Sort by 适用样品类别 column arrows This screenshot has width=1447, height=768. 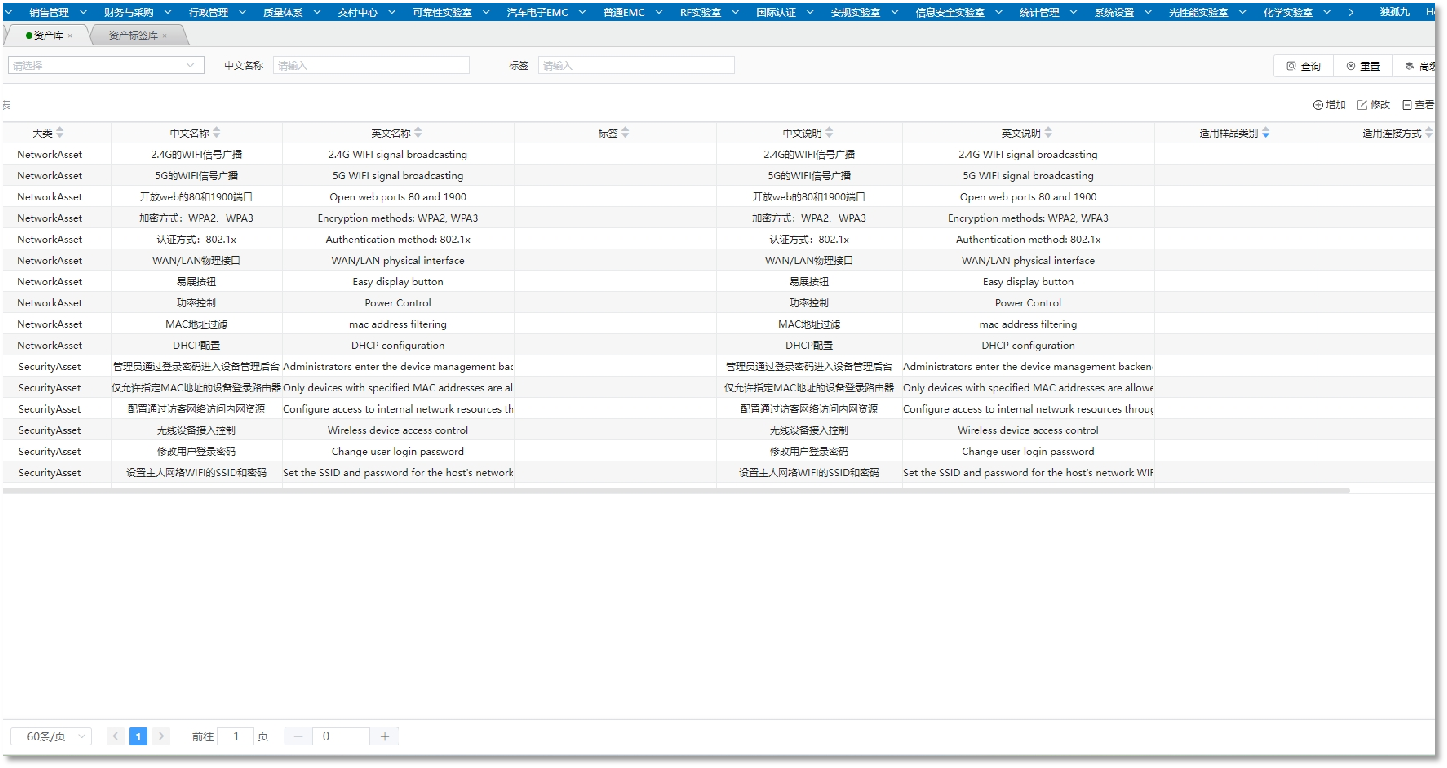(x=1266, y=133)
